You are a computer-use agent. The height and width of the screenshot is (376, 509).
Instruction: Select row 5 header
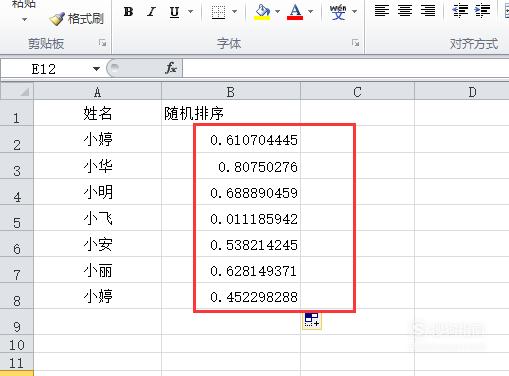coord(17,218)
